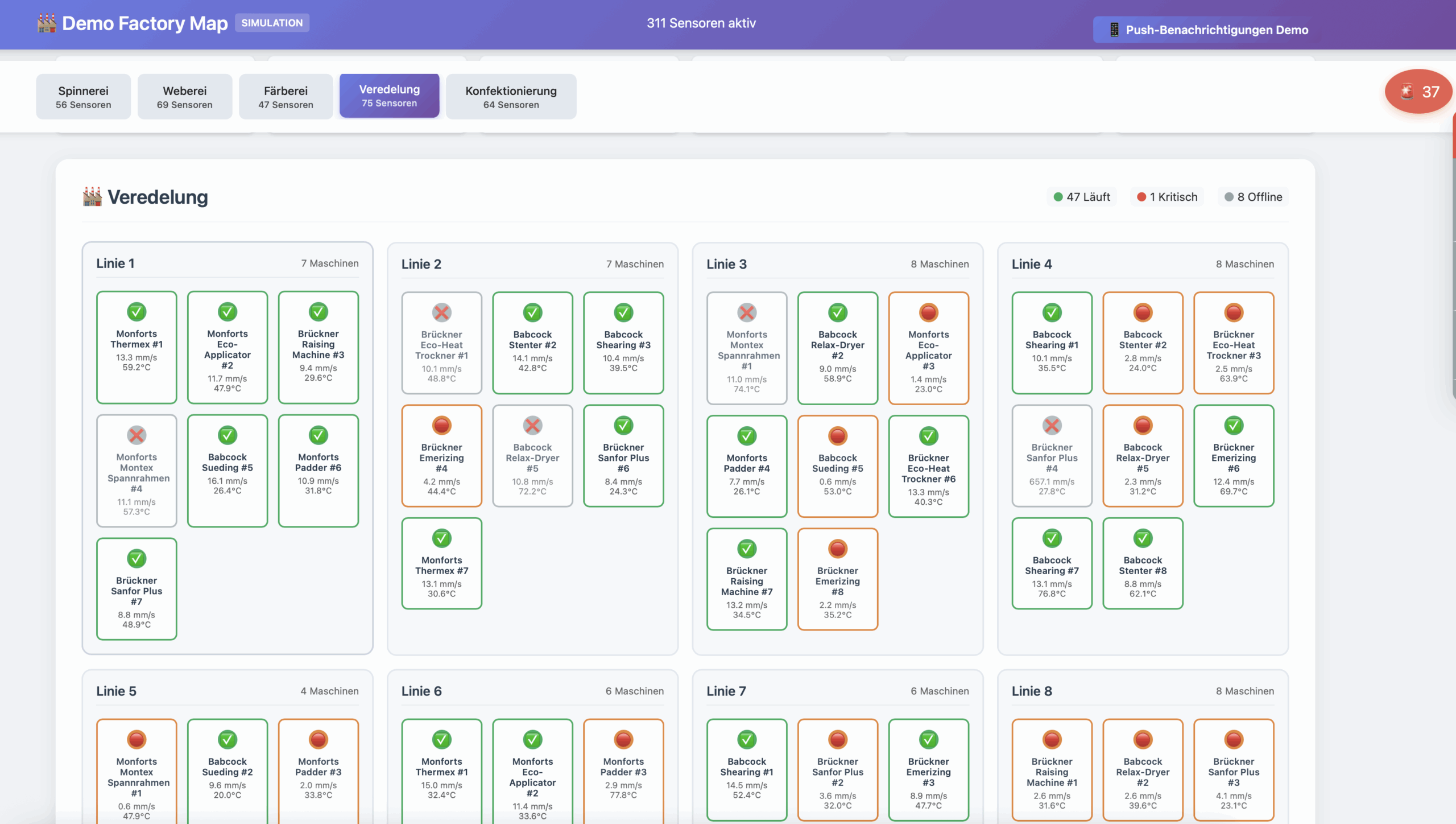Click green check on Monforts Padder #6
This screenshot has width=1456, height=824.
[318, 435]
